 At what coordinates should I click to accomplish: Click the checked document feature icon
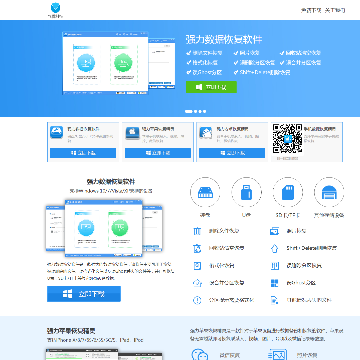(x=197, y=266)
